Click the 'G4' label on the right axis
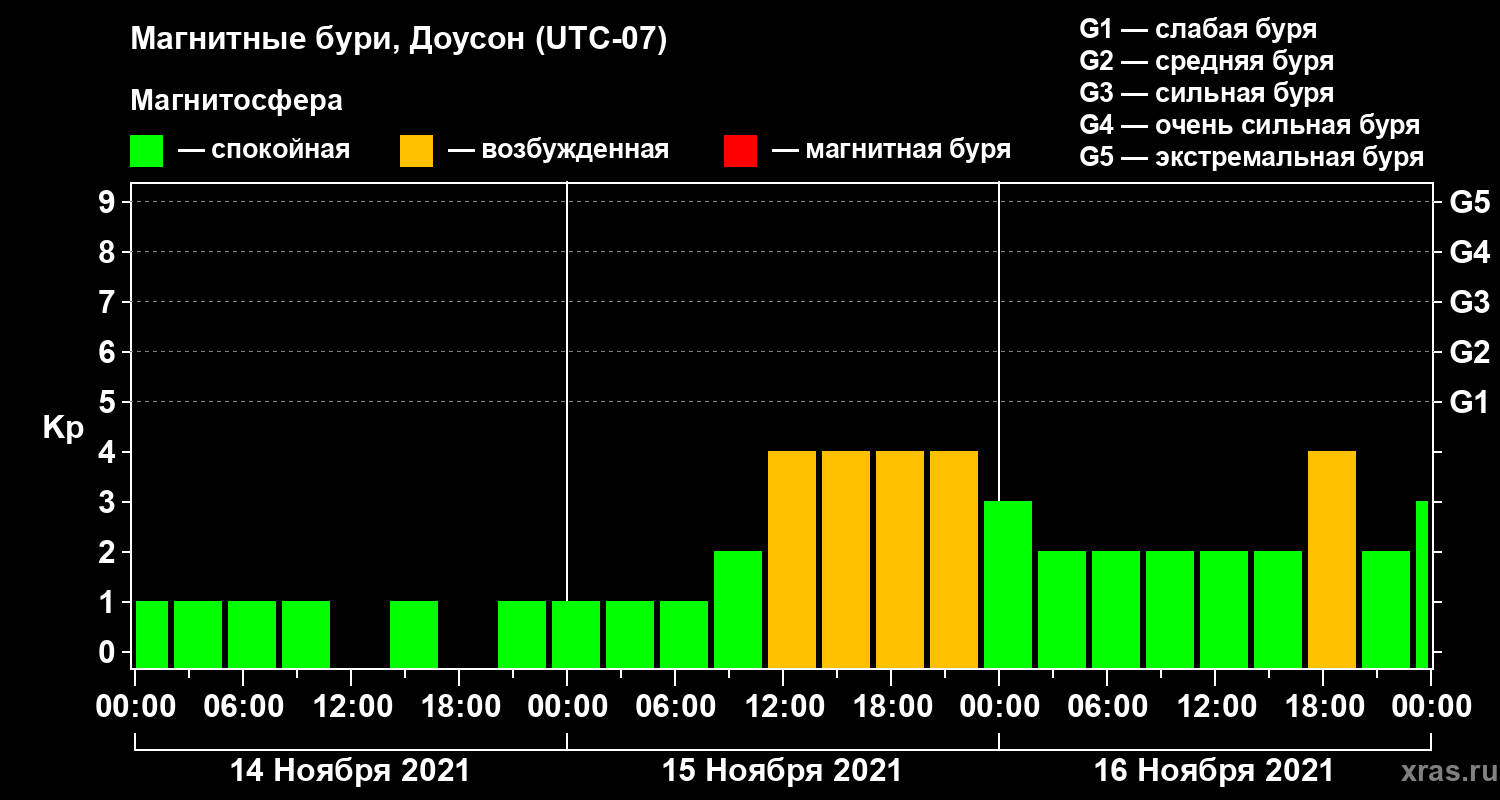Image resolution: width=1500 pixels, height=800 pixels. (1469, 253)
